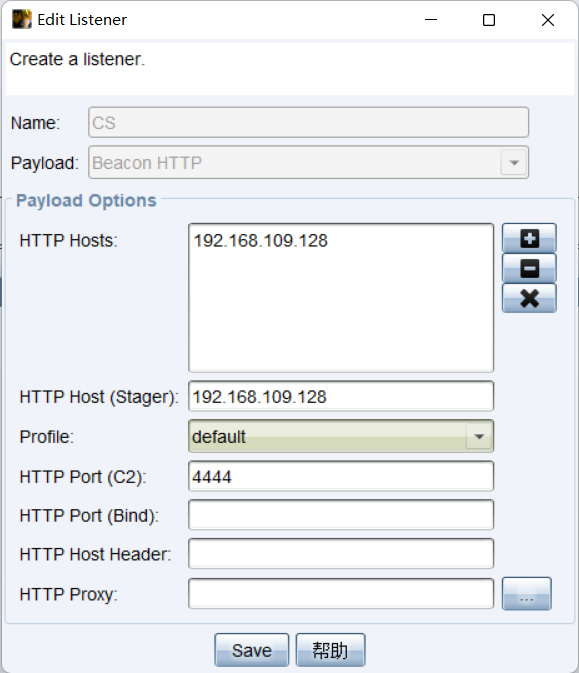
Task: Click the Edit Listener app icon in title bar
Action: point(21,20)
